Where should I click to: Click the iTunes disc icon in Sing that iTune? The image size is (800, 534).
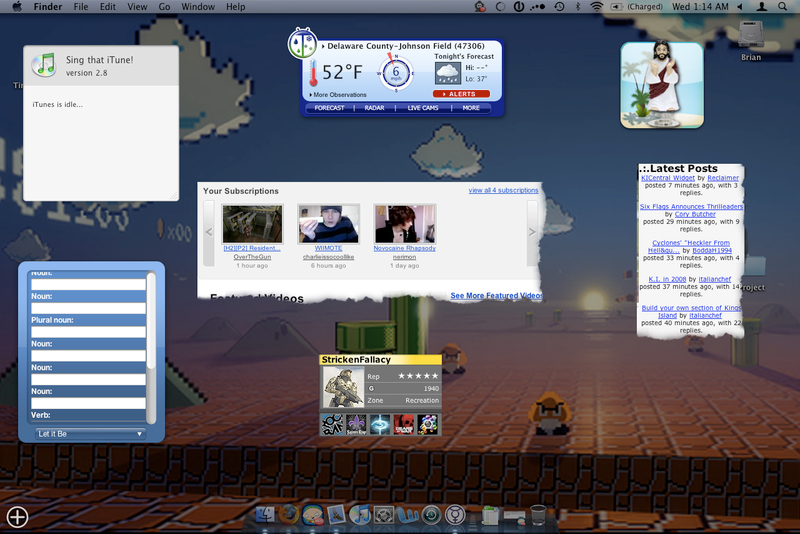(x=44, y=65)
